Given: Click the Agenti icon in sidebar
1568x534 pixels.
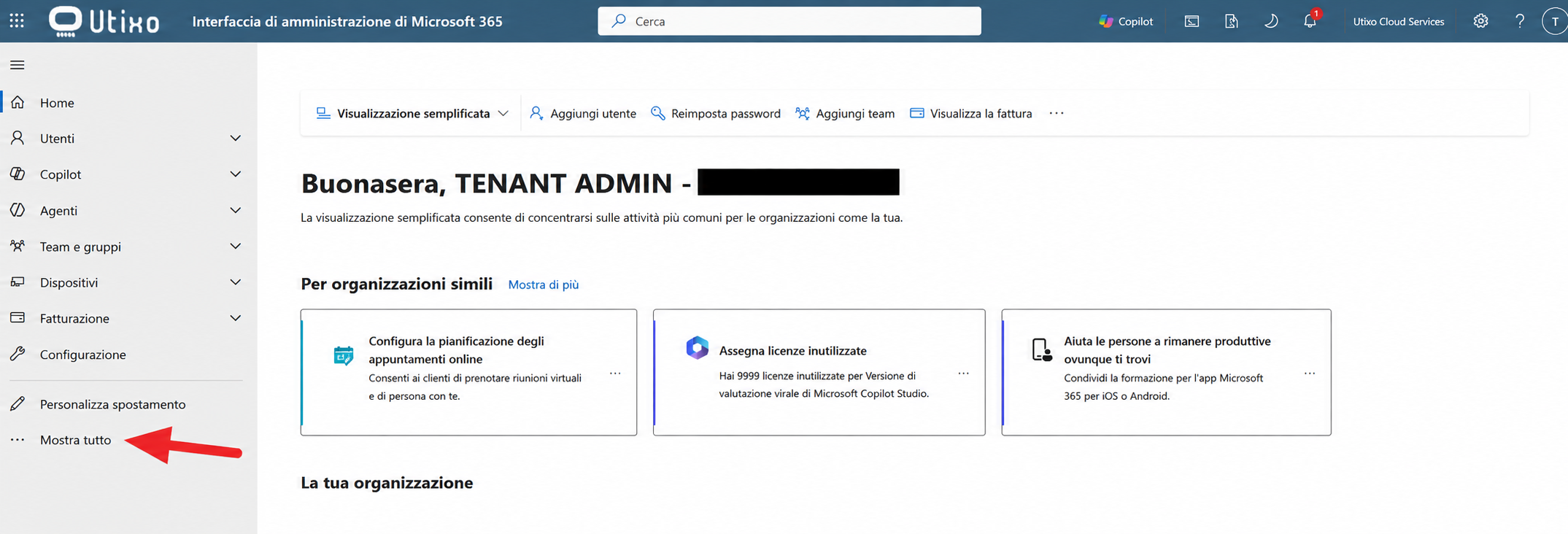Looking at the screenshot, I should pos(18,210).
